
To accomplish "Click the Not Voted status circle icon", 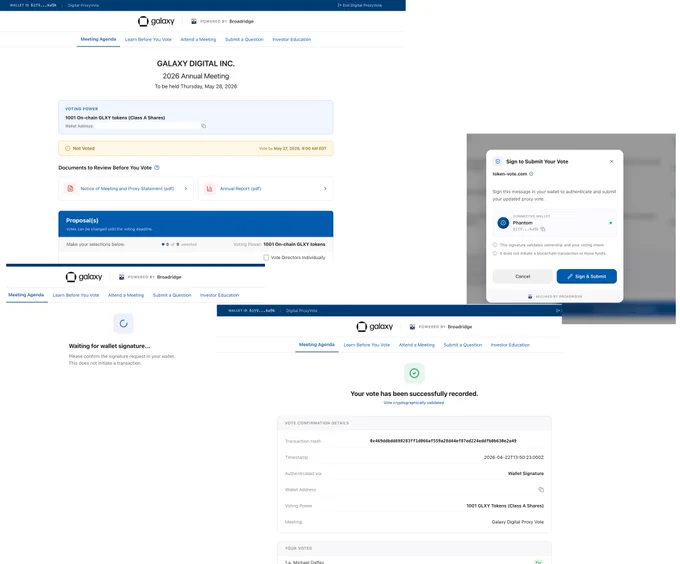I will (68, 148).
